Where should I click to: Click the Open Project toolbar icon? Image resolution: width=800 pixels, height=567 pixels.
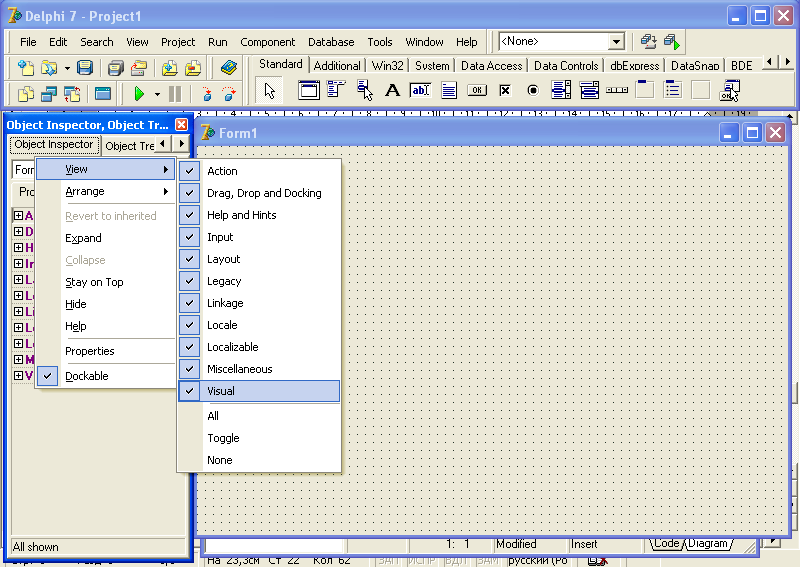tap(139, 68)
